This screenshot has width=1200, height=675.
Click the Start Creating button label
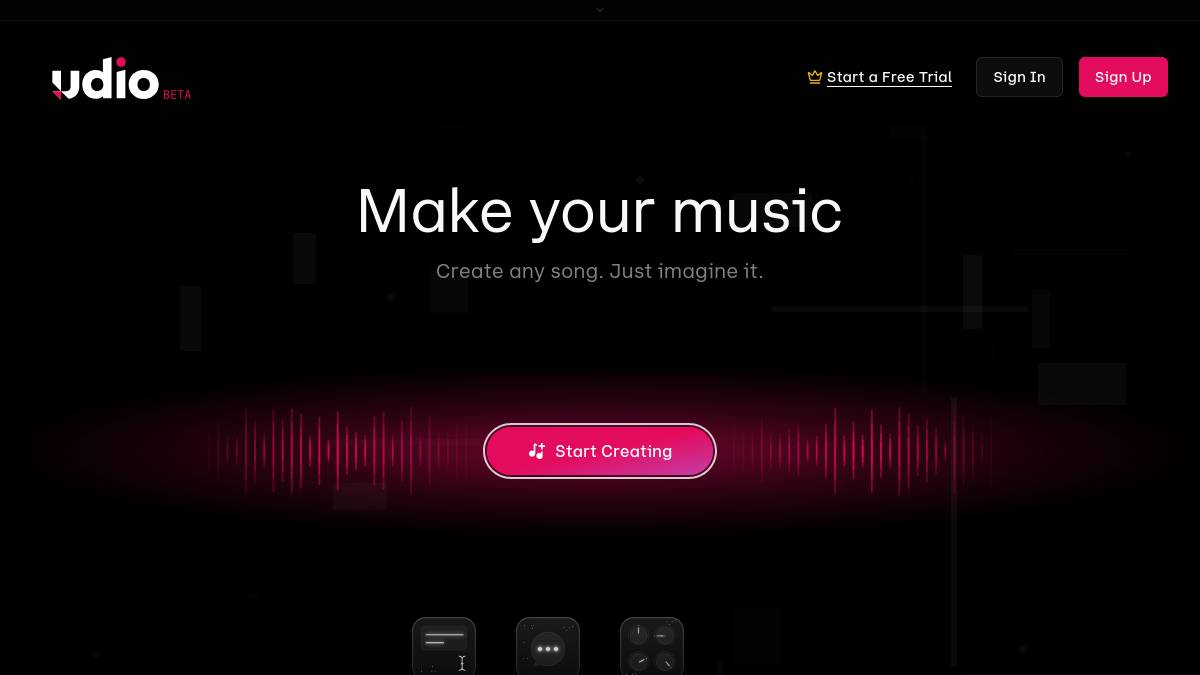coord(613,451)
